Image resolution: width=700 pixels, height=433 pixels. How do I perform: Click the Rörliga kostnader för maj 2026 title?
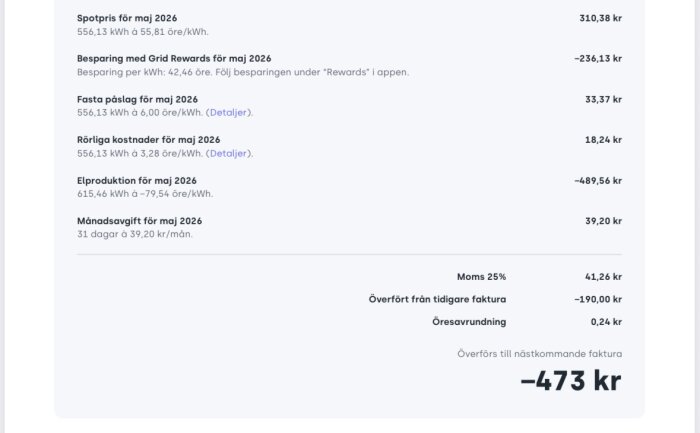[x=148, y=140]
